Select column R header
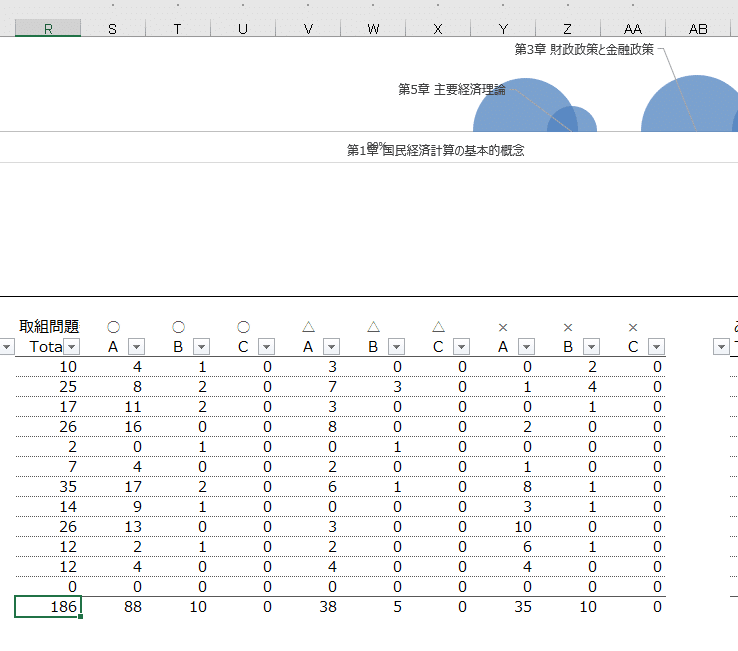The width and height of the screenshot is (738, 651). 48,29
